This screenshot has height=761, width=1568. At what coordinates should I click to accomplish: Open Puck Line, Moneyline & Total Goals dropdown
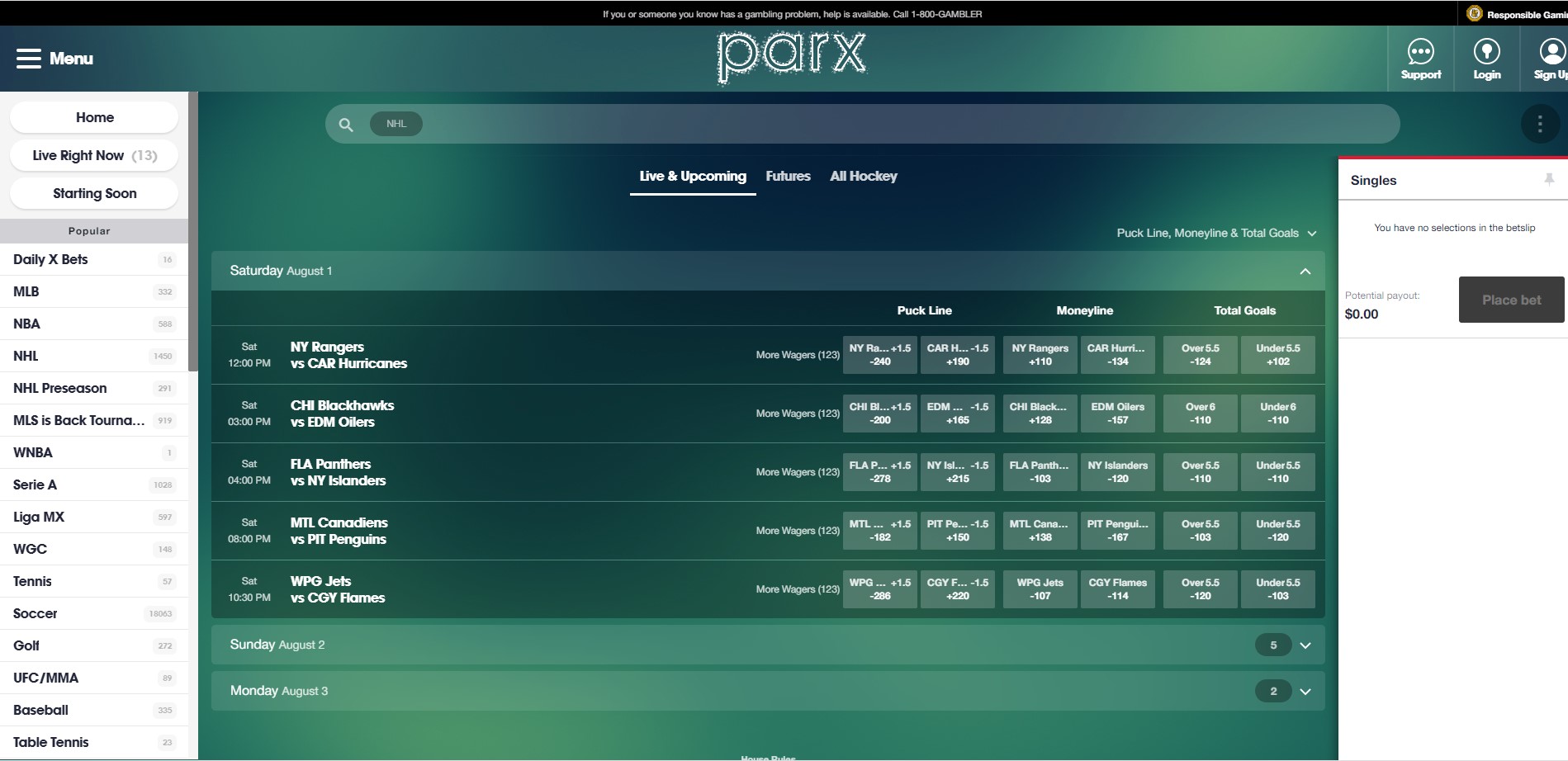coord(1215,233)
